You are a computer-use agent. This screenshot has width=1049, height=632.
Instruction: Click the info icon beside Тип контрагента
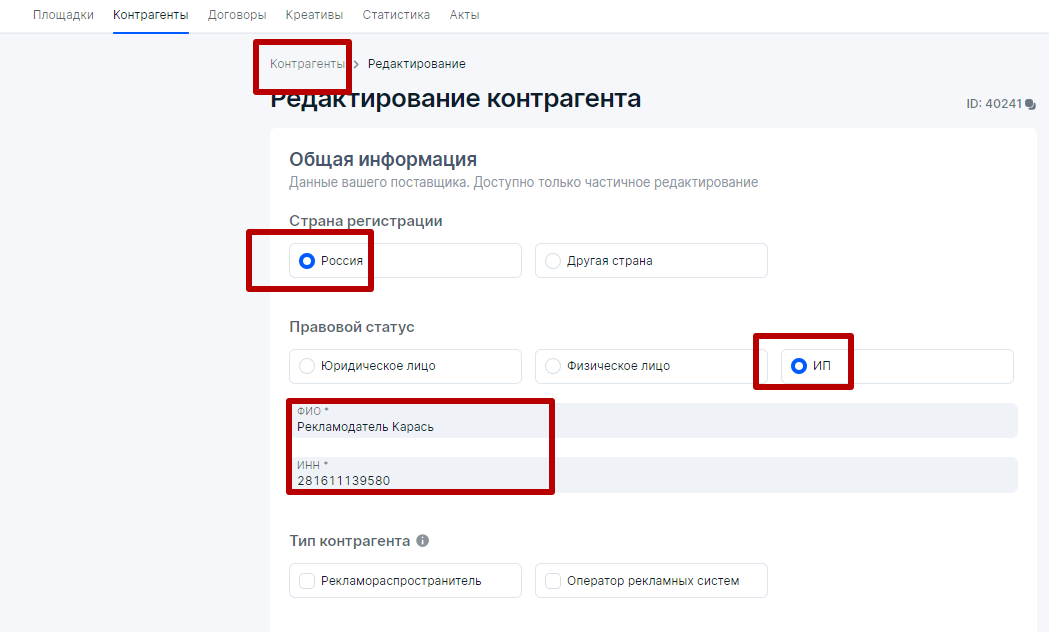click(x=423, y=541)
